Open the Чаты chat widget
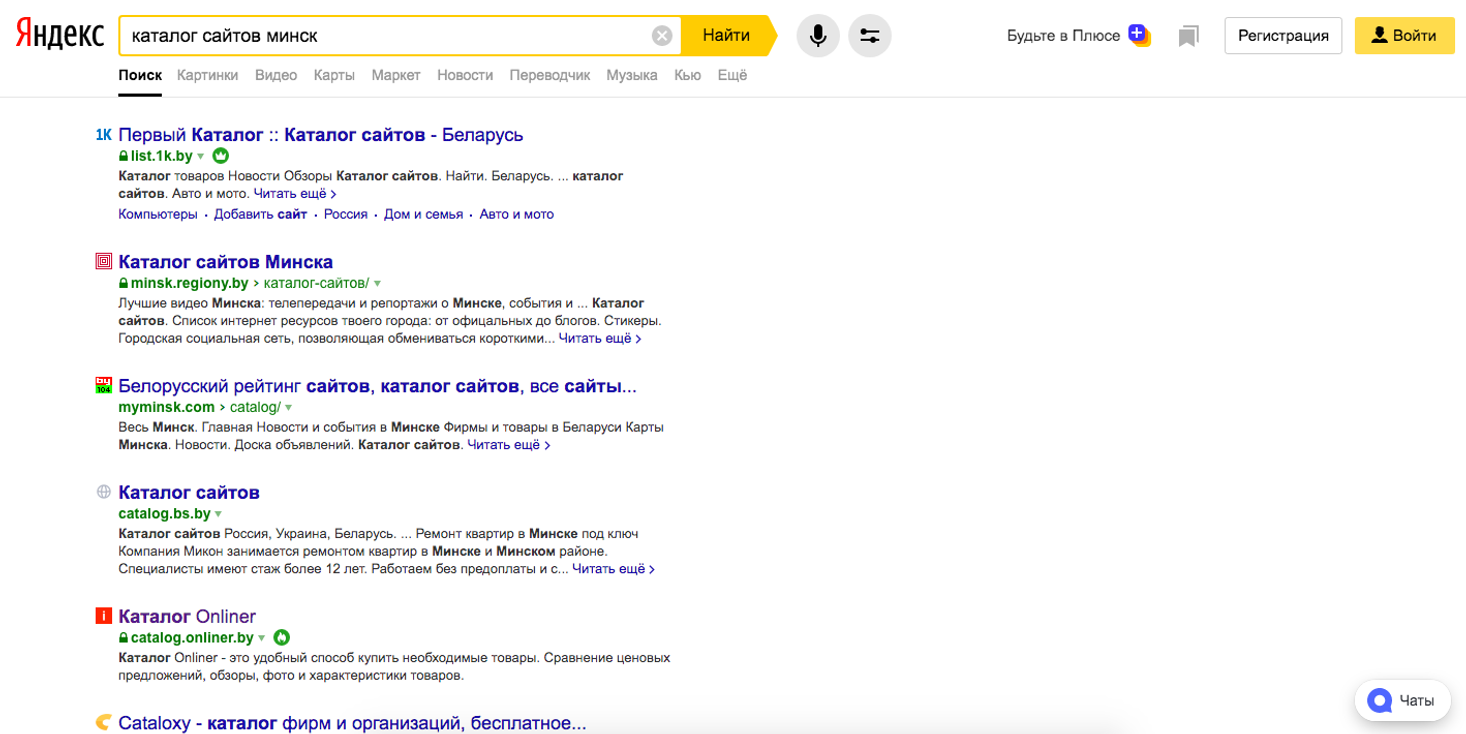This screenshot has height=734, width=1466. (1402, 701)
